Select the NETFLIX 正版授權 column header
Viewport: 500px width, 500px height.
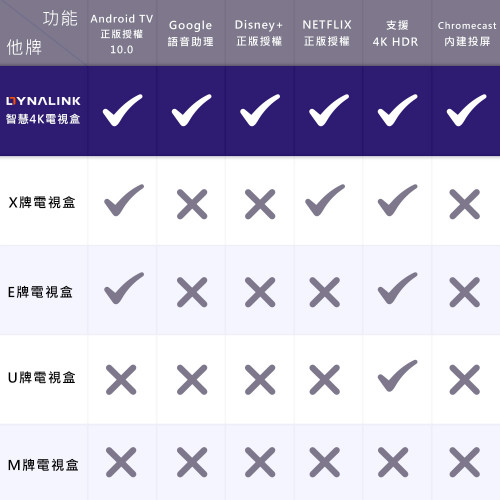(327, 33)
